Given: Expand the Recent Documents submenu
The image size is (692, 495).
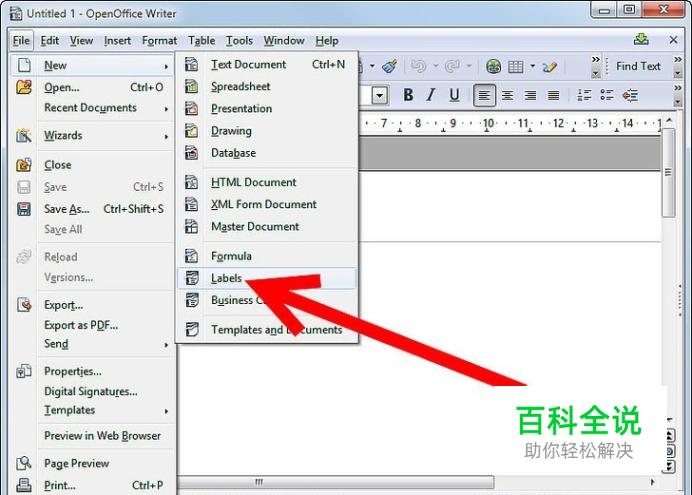Looking at the screenshot, I should (x=166, y=109).
